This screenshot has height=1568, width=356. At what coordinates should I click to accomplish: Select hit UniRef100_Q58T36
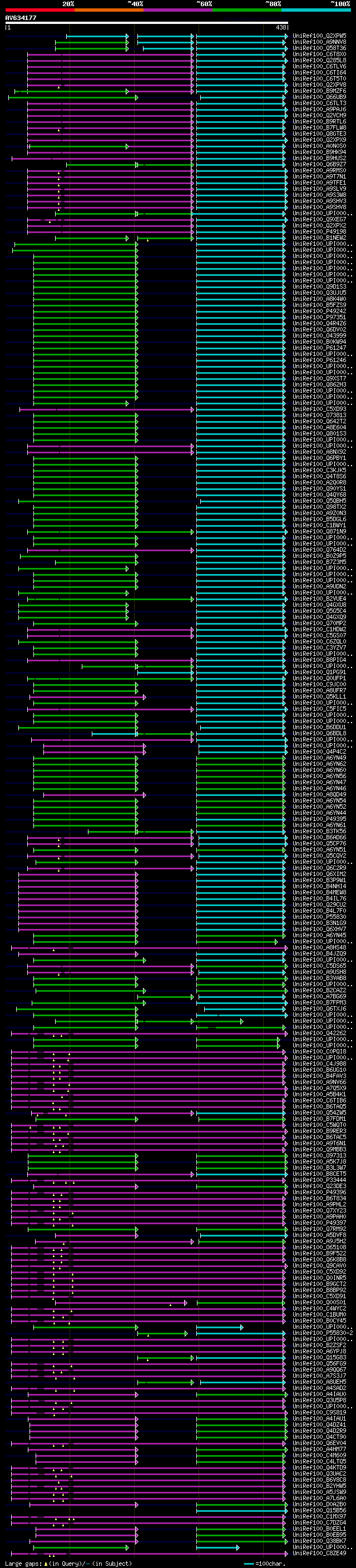tap(319, 48)
